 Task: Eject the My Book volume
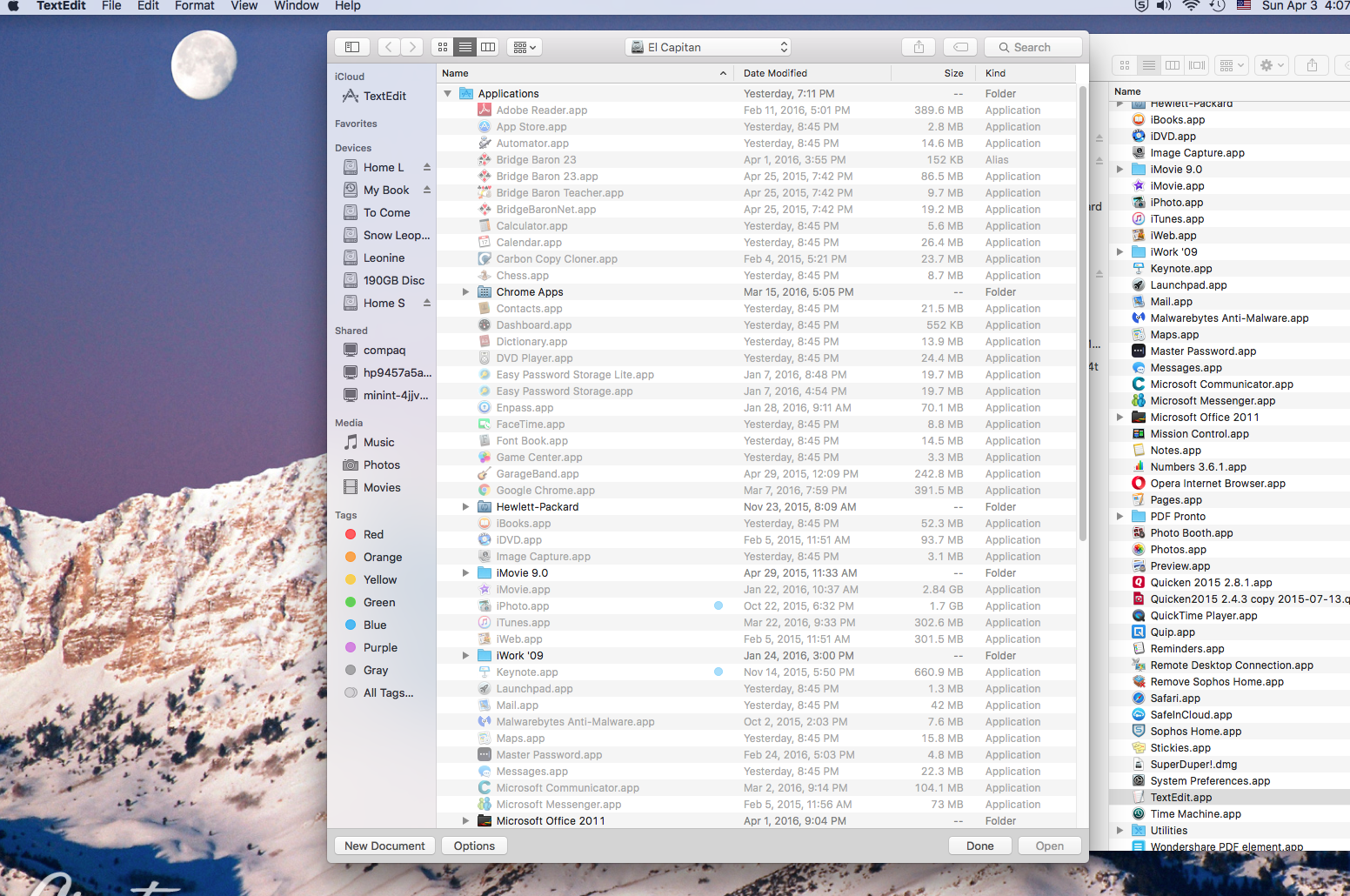[x=426, y=190]
